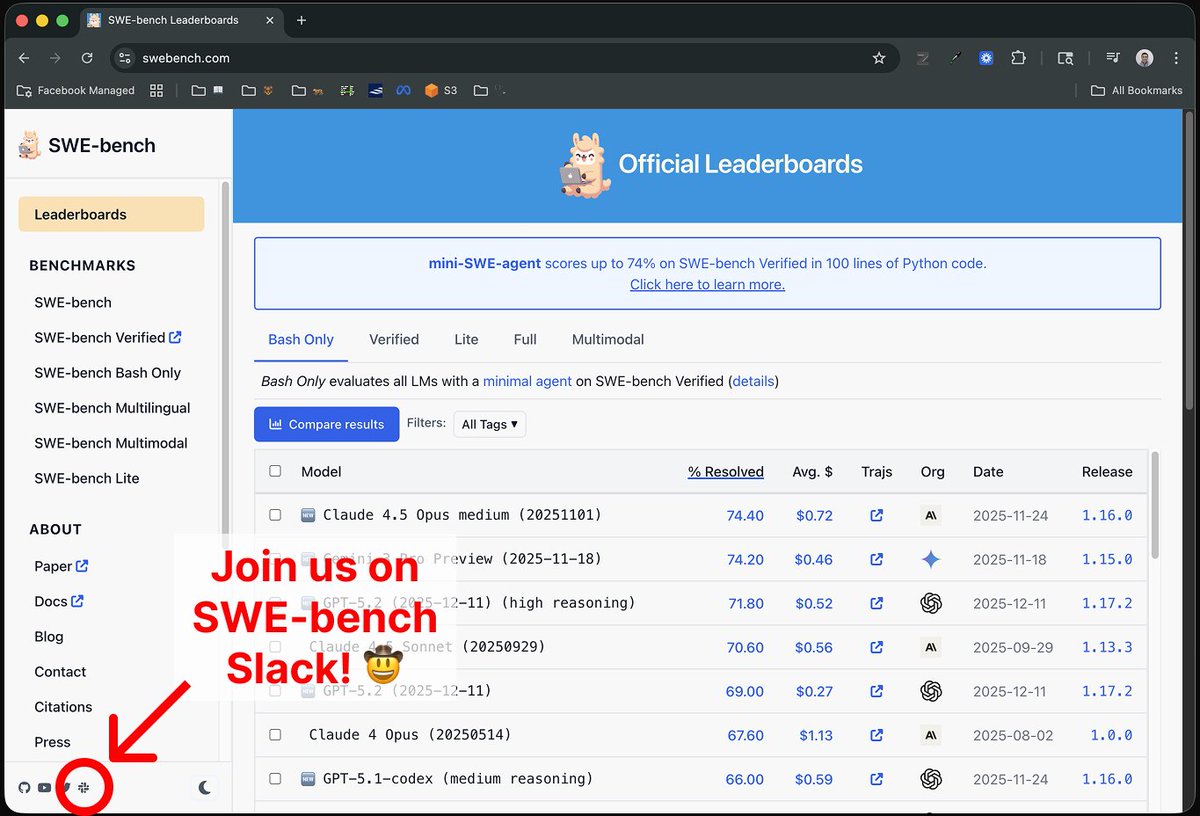
Task: Switch to the Lite tab
Action: (x=466, y=339)
